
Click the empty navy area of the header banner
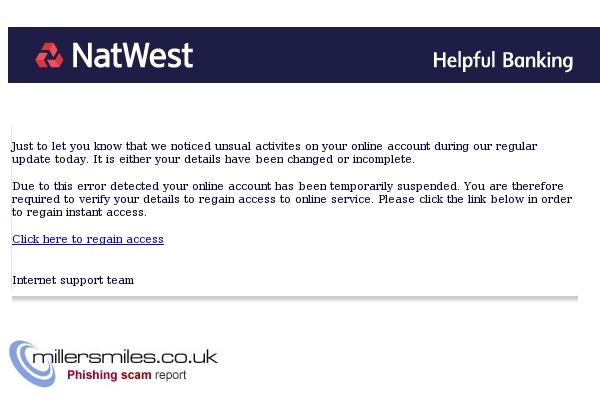310,55
